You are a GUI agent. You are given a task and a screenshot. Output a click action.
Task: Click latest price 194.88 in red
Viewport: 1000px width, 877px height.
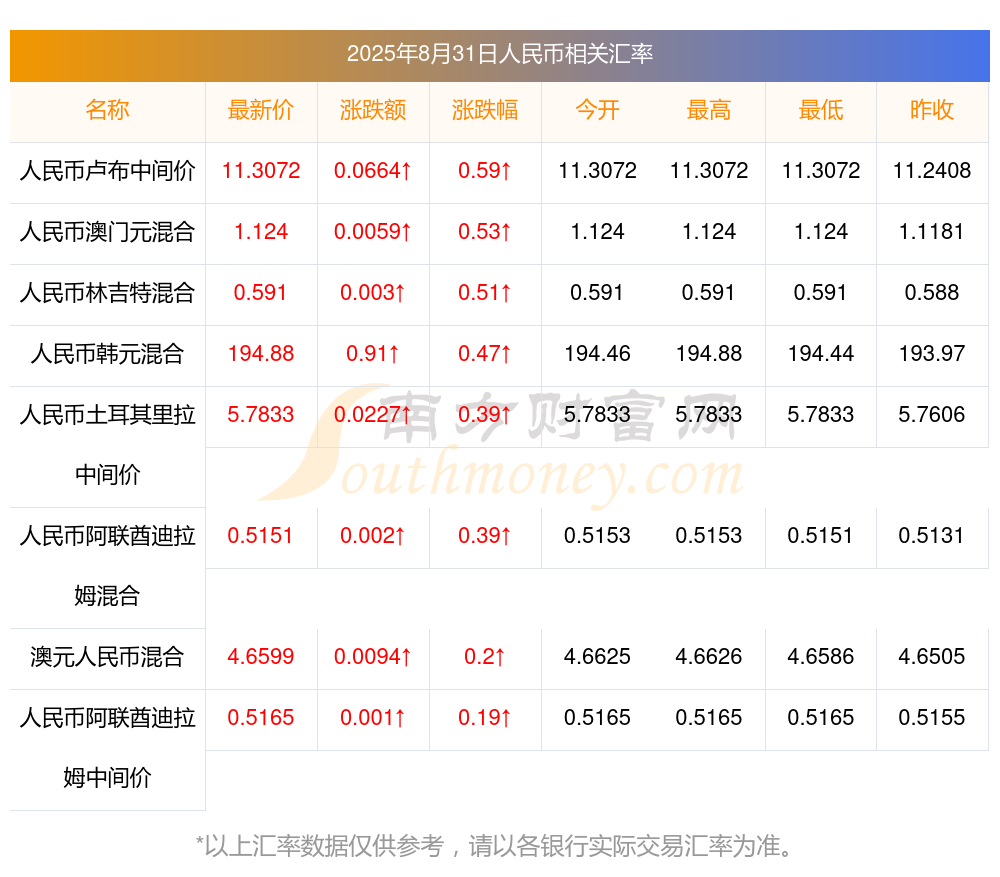pos(261,353)
